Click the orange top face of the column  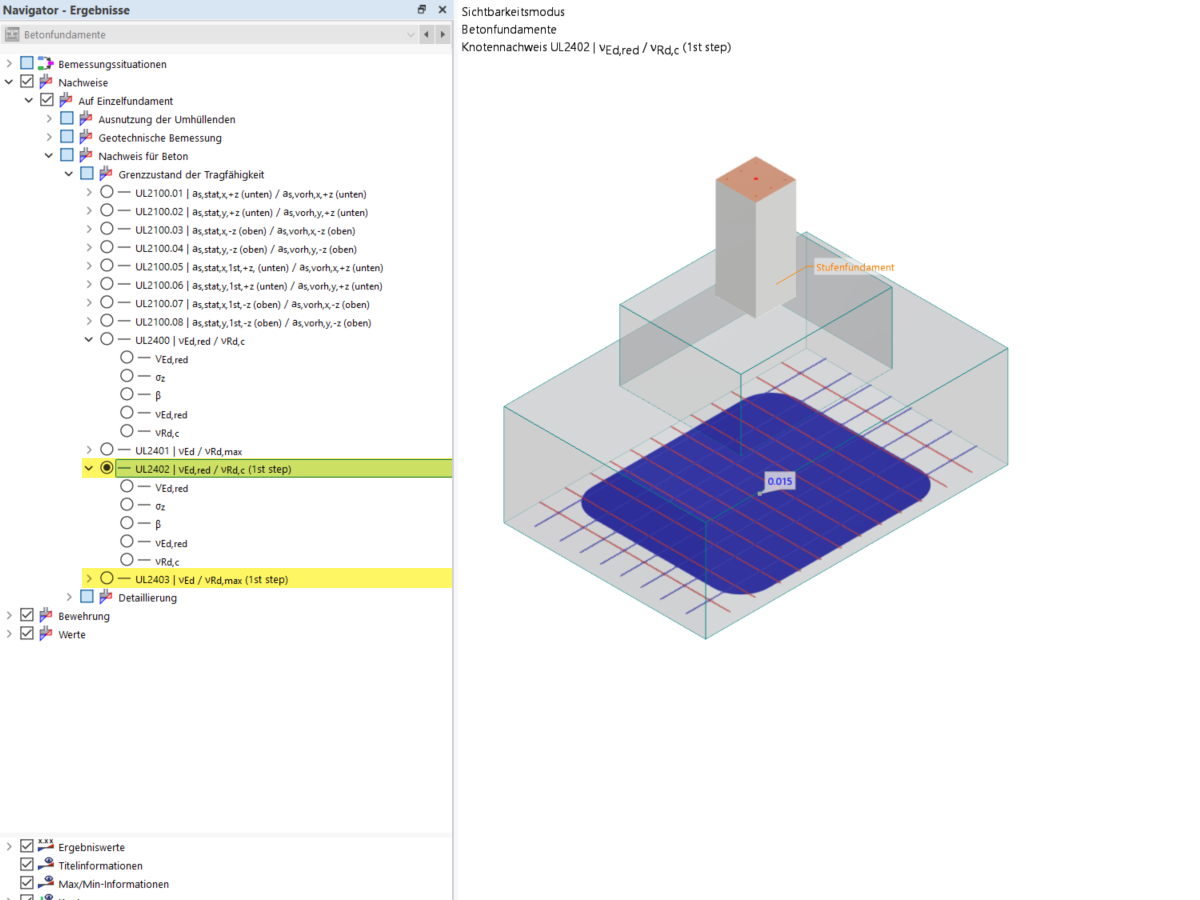755,180
